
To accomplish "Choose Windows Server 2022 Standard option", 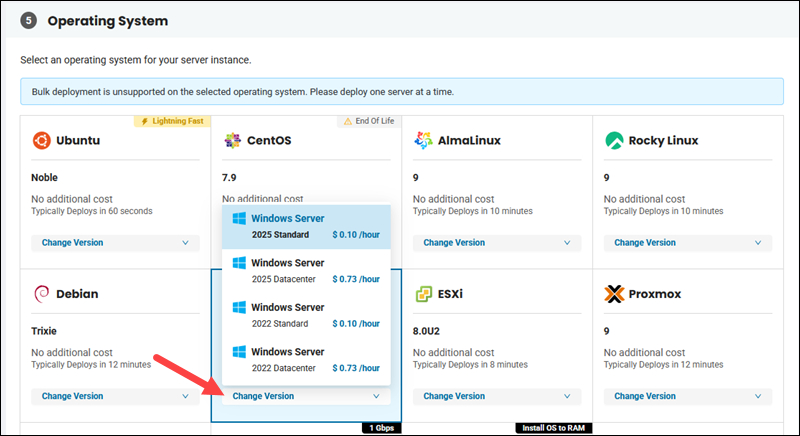I will pyautogui.click(x=306, y=315).
